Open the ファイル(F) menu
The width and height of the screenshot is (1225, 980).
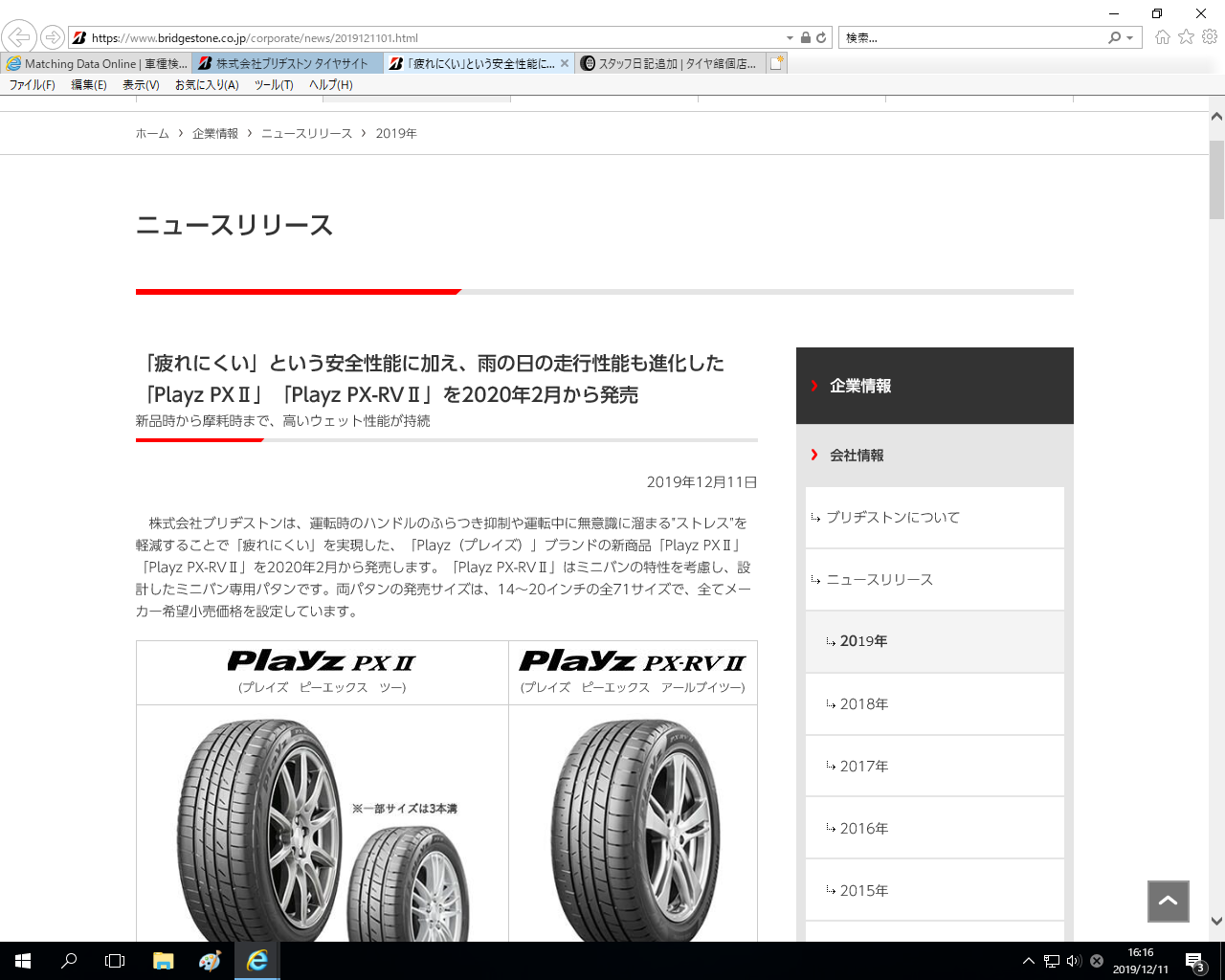coord(33,85)
